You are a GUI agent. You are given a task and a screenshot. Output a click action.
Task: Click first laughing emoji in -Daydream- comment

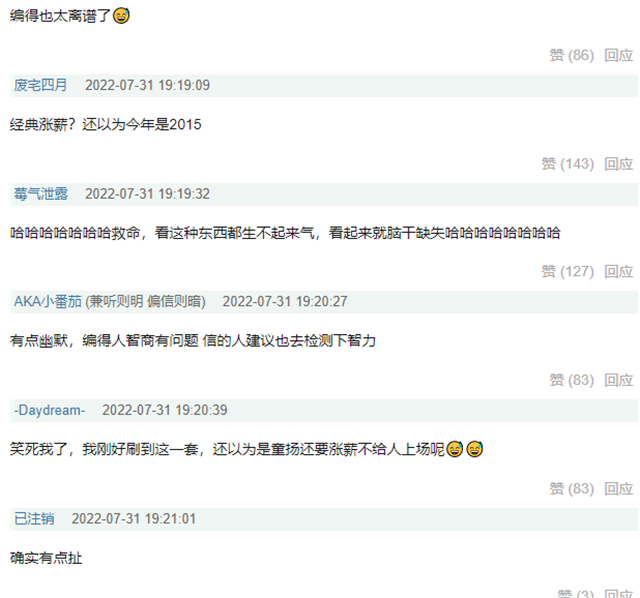pos(454,449)
